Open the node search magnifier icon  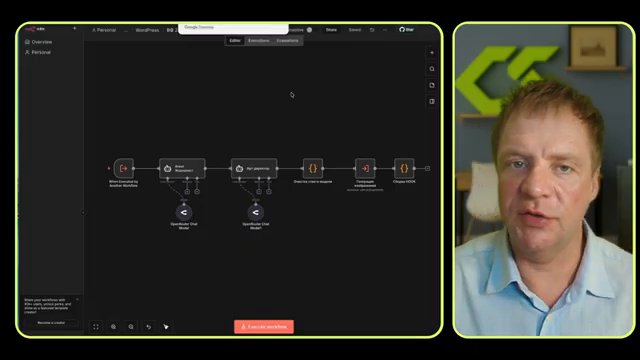432,69
